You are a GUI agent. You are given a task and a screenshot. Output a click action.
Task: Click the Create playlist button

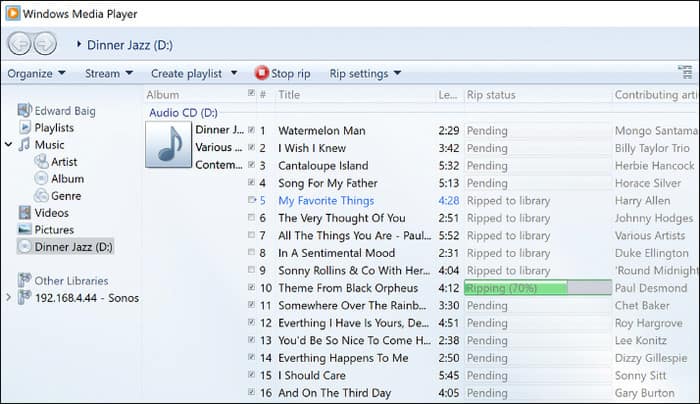click(186, 73)
